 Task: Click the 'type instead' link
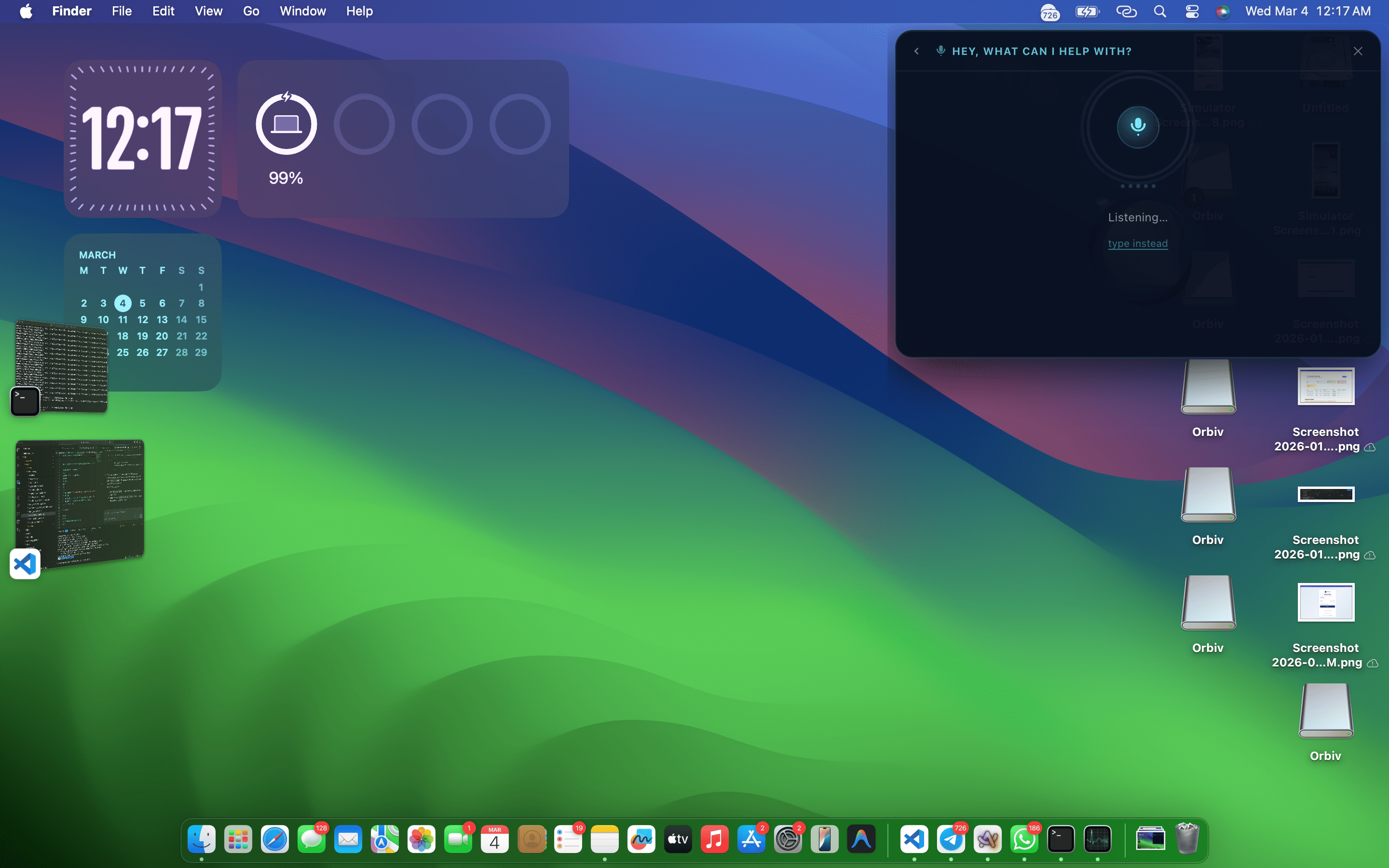tap(1138, 244)
